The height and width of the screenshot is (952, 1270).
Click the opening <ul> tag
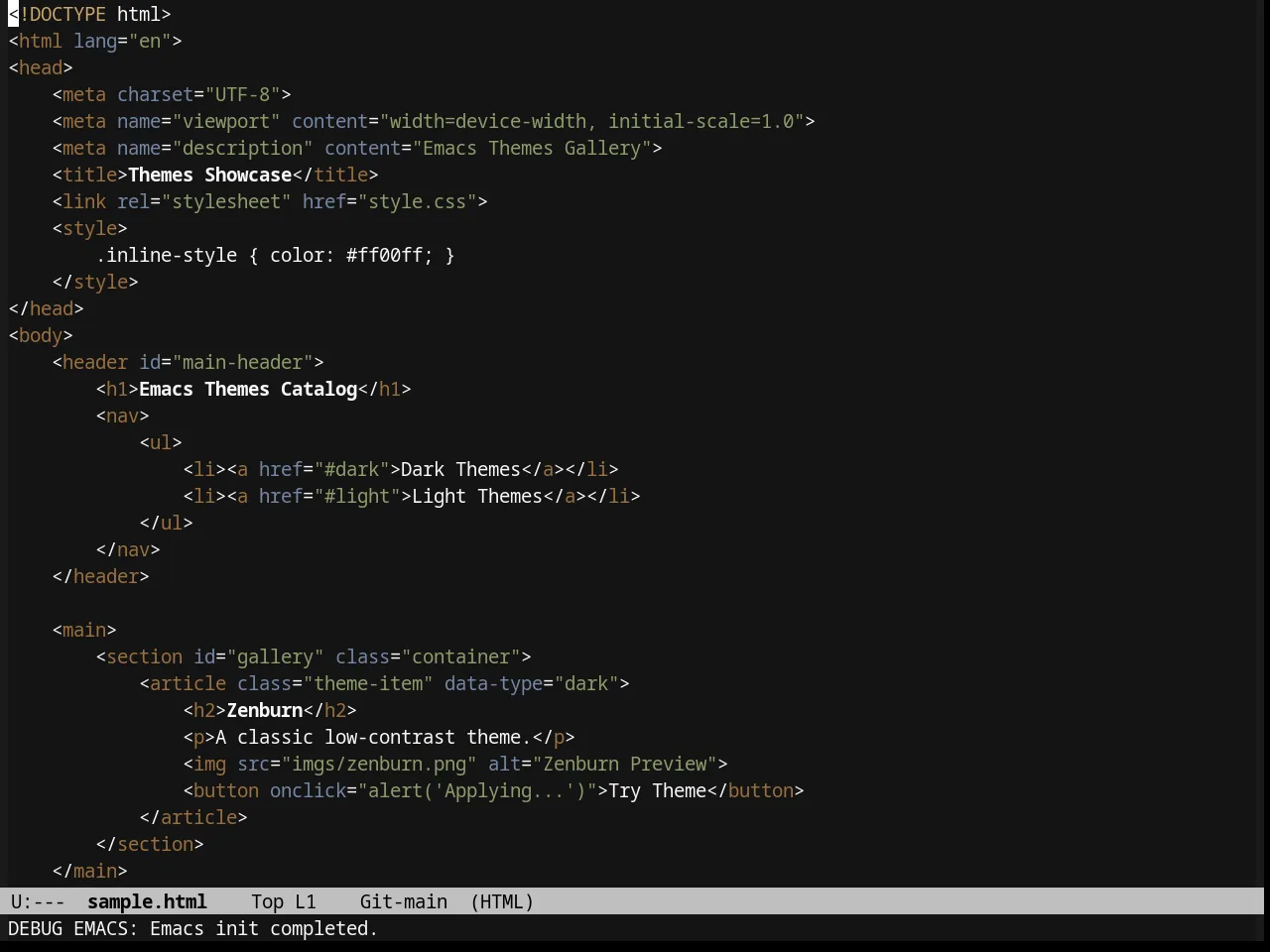pyautogui.click(x=161, y=442)
